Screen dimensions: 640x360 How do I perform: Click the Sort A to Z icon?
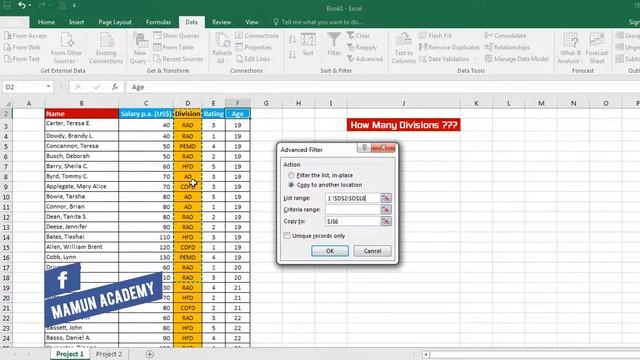point(292,40)
